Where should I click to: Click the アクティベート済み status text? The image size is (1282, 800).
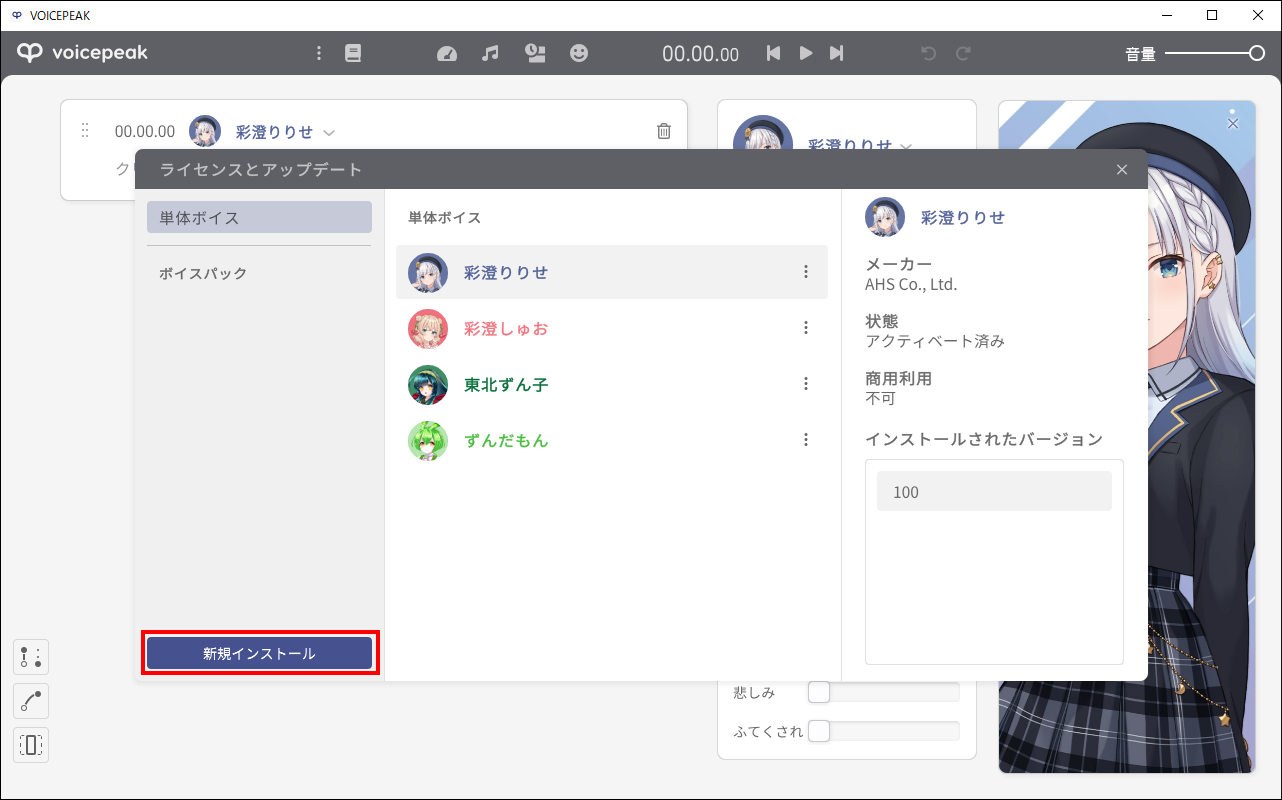(935, 341)
